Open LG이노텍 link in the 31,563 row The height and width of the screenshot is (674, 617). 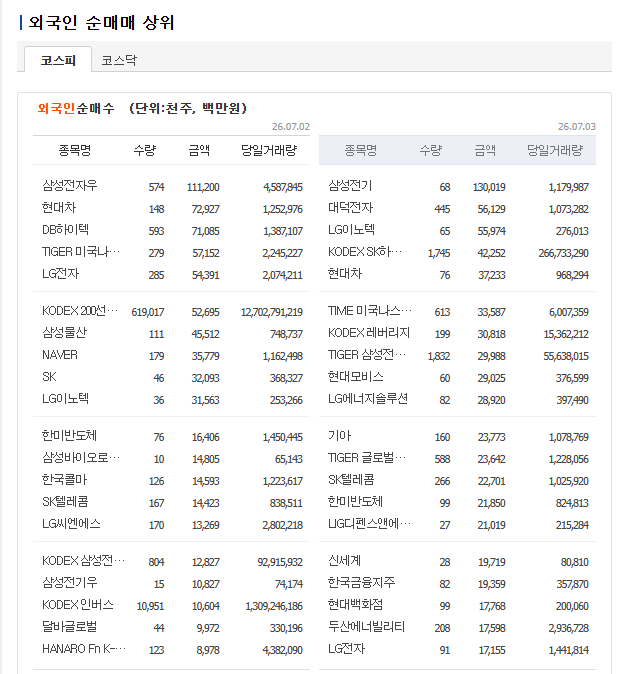(65, 399)
